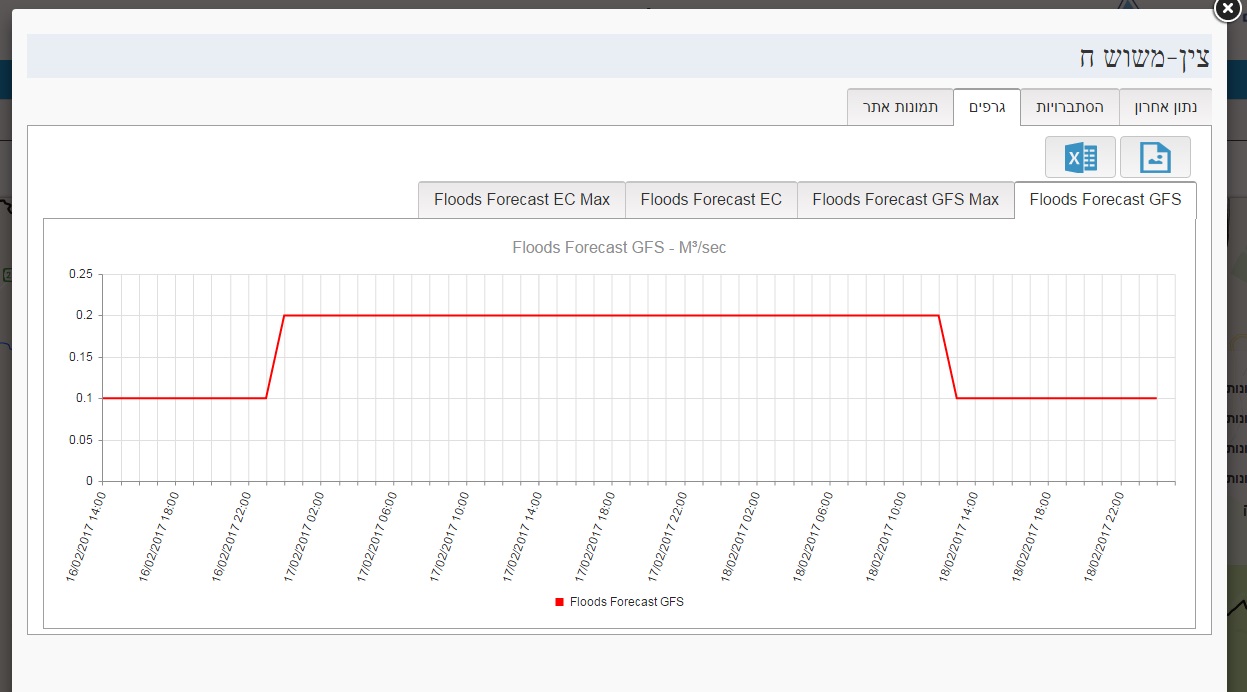The width and height of the screenshot is (1247, 692).
Task: Save the chart as an image
Action: click(1155, 158)
